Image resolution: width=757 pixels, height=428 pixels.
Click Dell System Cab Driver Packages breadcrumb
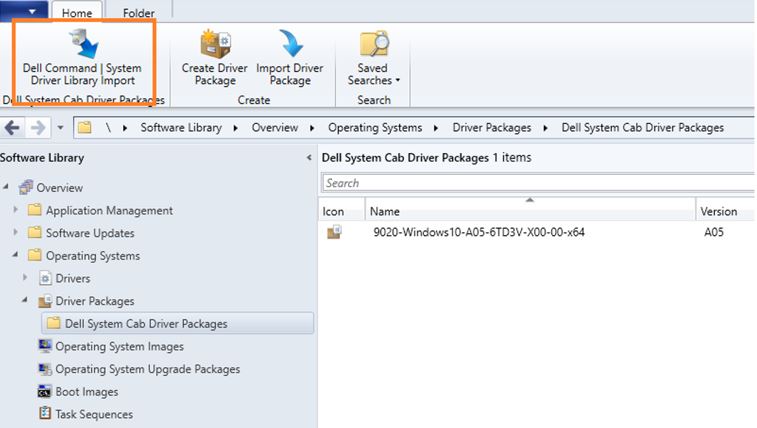point(643,127)
